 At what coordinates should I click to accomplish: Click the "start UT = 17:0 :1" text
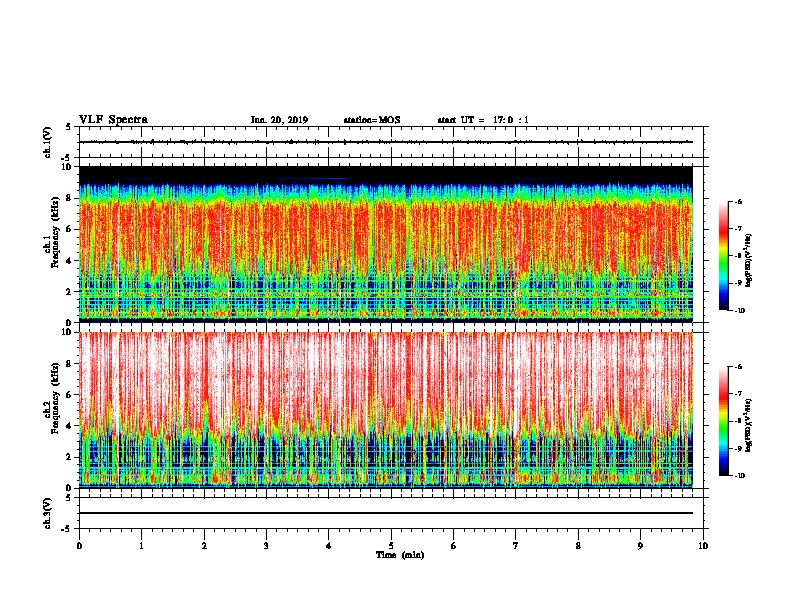pyautogui.click(x=483, y=120)
